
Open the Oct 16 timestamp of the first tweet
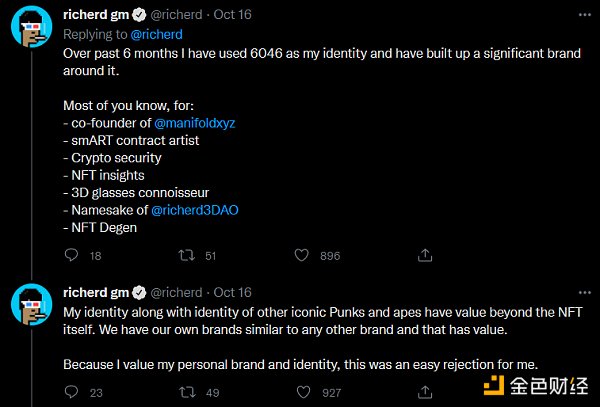pyautogui.click(x=232, y=16)
